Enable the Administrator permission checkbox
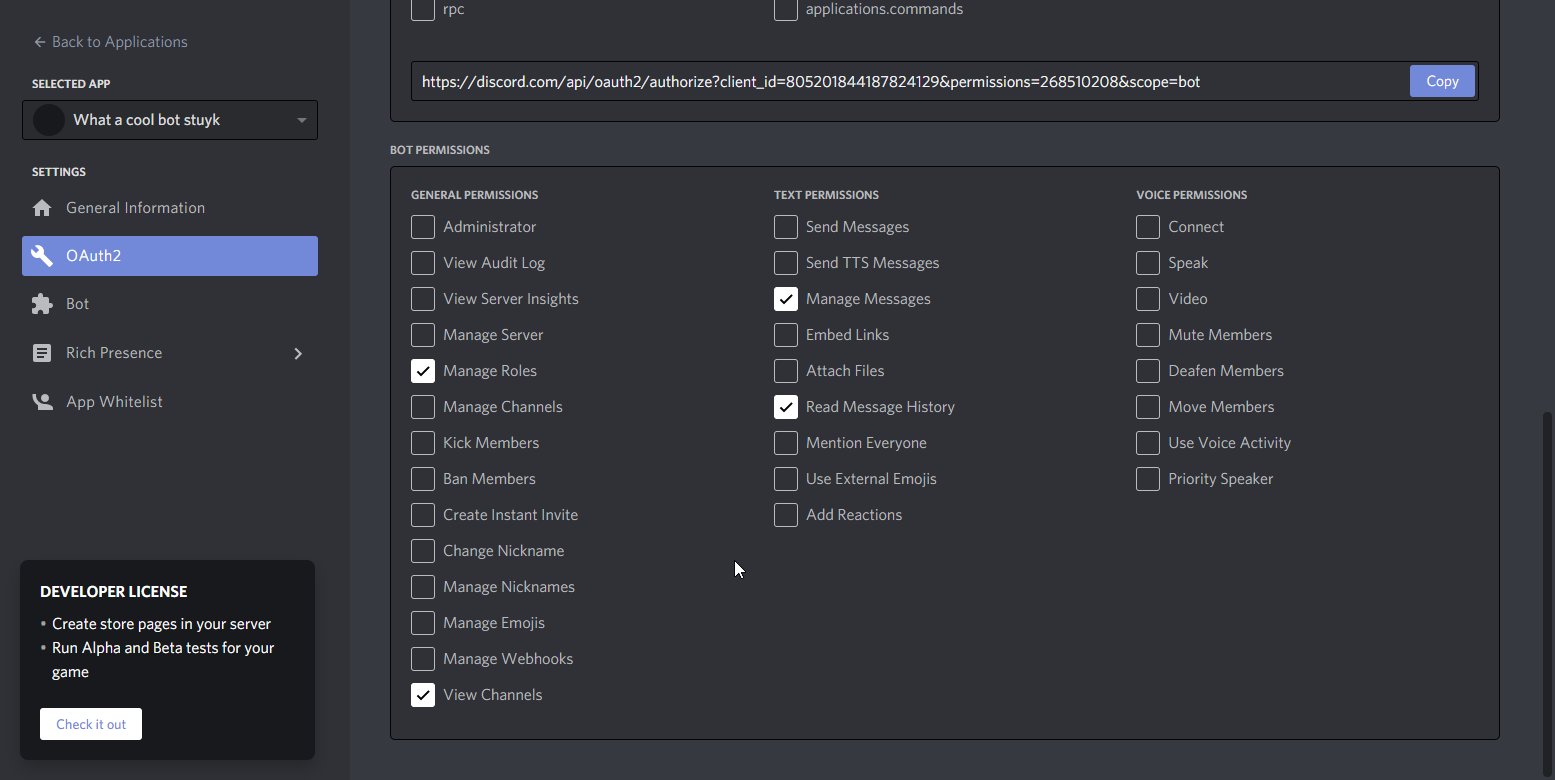The image size is (1555, 780). pos(423,227)
